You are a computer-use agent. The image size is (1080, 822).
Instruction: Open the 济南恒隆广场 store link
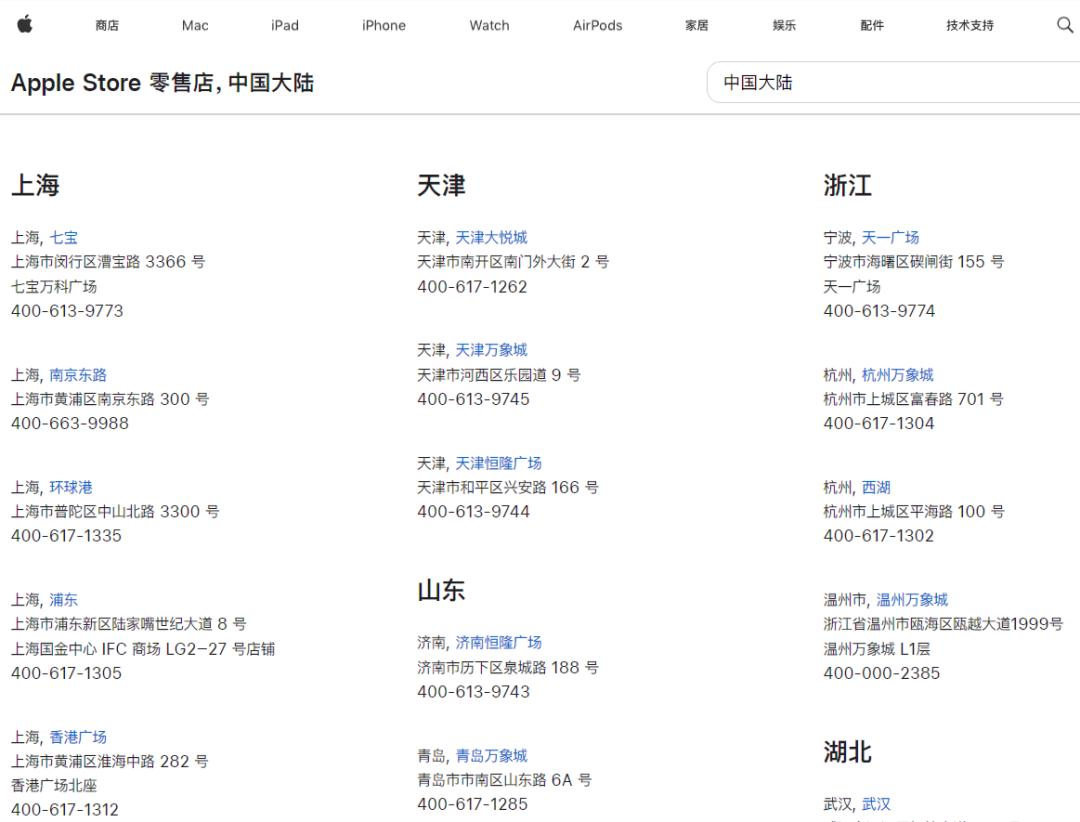pos(498,642)
